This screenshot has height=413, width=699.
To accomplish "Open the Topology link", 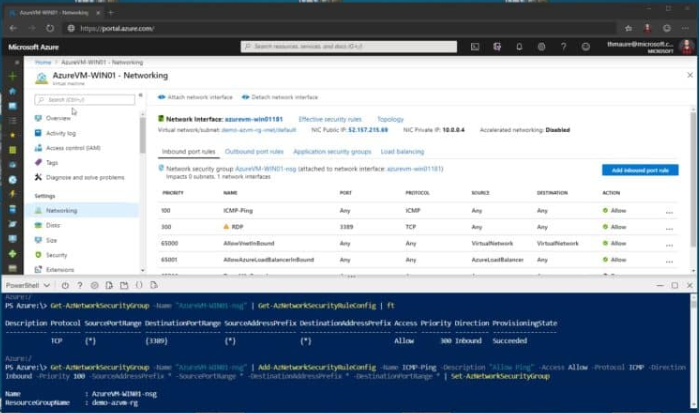I will click(390, 119).
